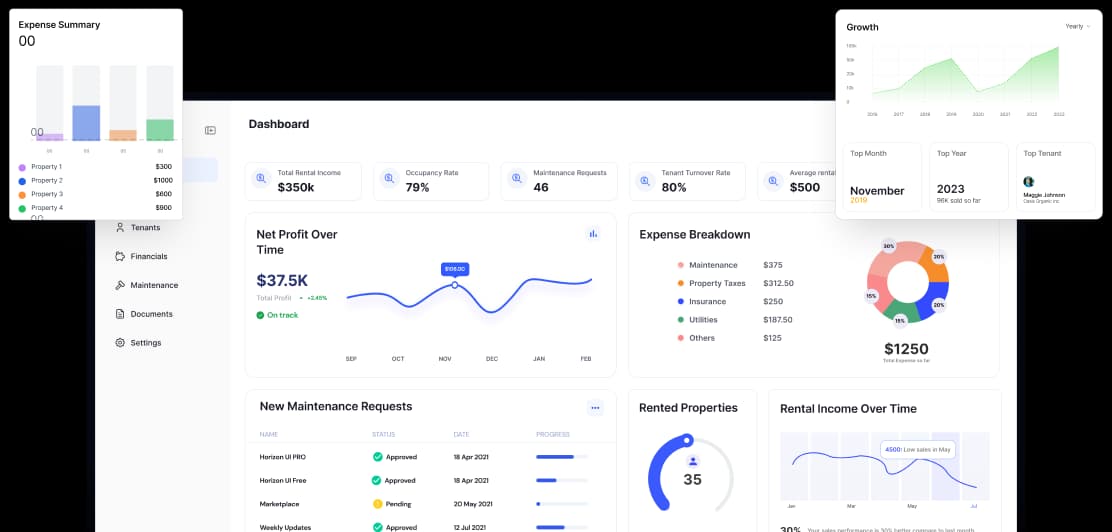Viewport: 1112px width, 532px height.
Task: Click the bar chart icon in Net Profit
Action: click(593, 233)
